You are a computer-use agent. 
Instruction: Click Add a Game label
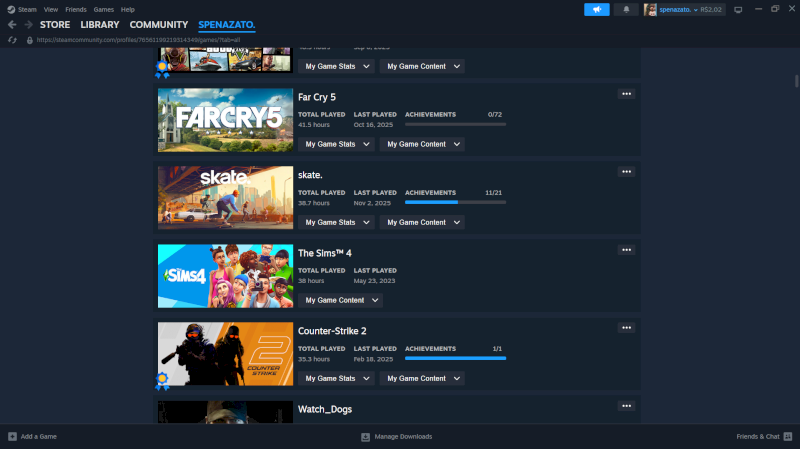pos(39,436)
